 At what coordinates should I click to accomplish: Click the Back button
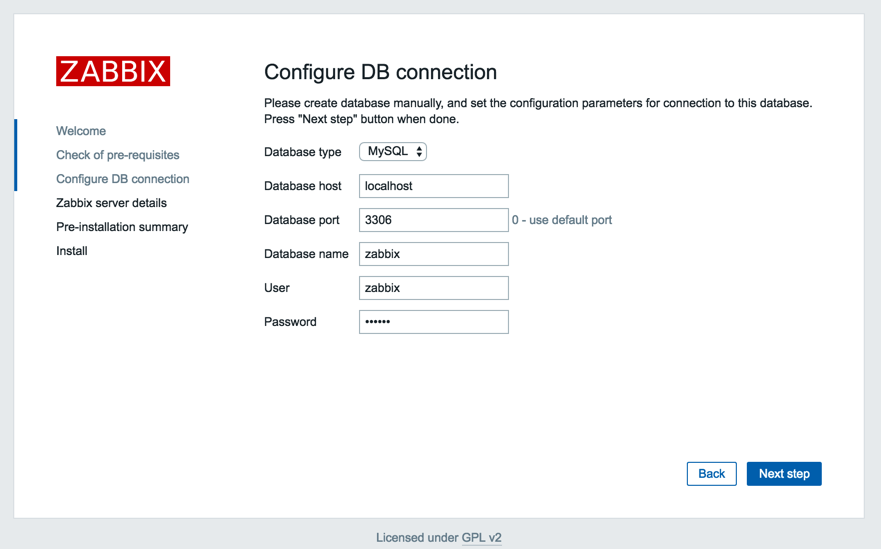pyautogui.click(x=711, y=474)
